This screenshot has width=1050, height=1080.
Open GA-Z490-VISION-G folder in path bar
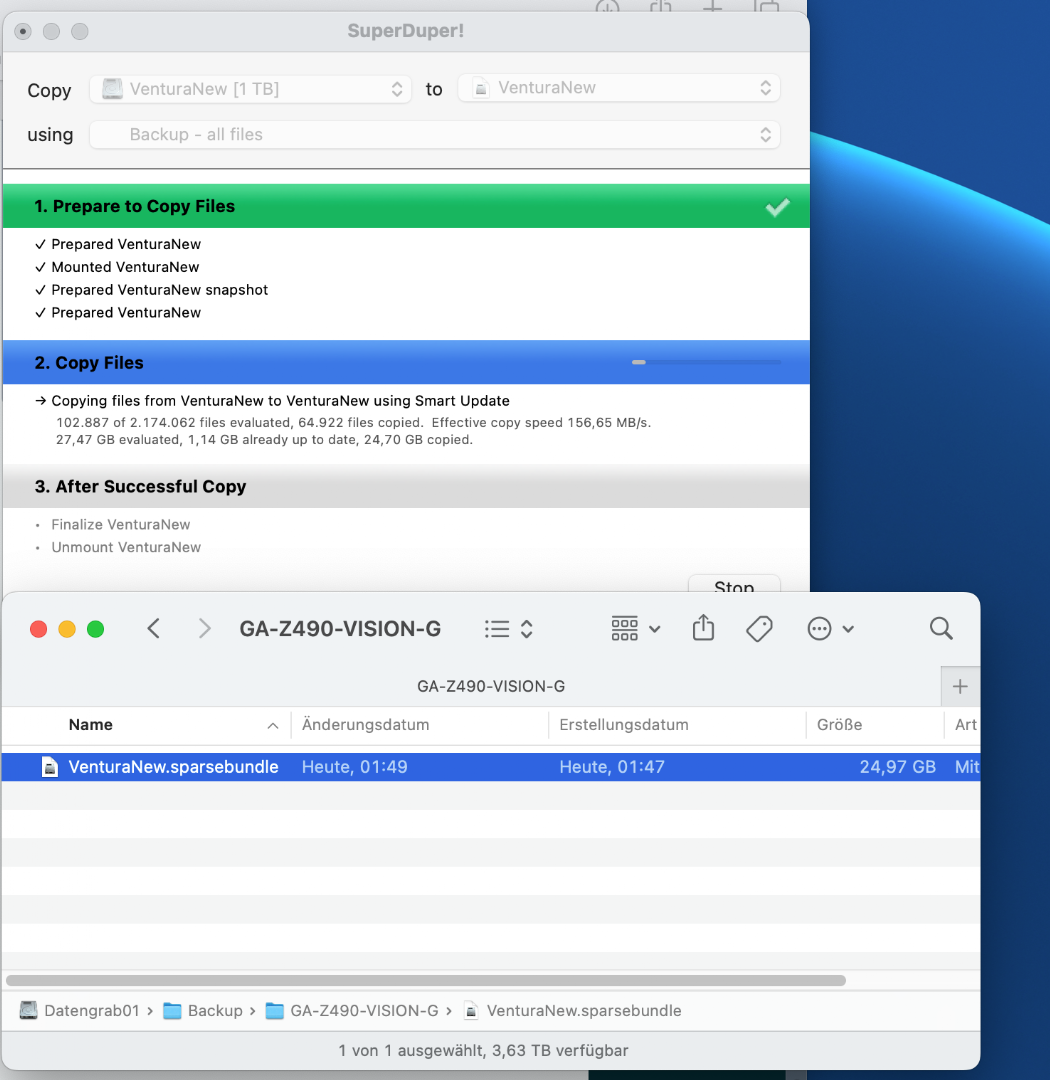point(364,1010)
